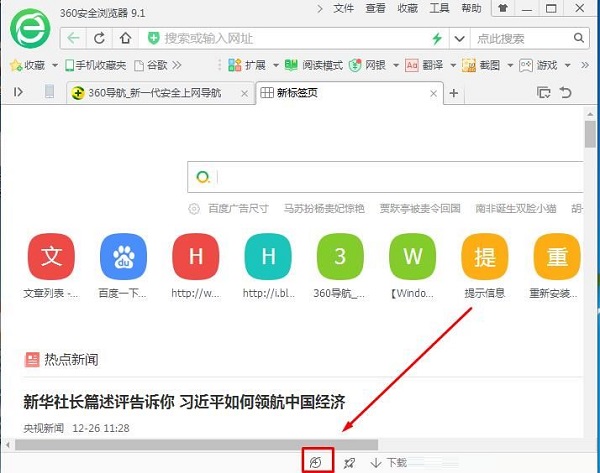The width and height of the screenshot is (600, 473).
Task: Click the restore closed tab icon
Action: [x=566, y=92]
